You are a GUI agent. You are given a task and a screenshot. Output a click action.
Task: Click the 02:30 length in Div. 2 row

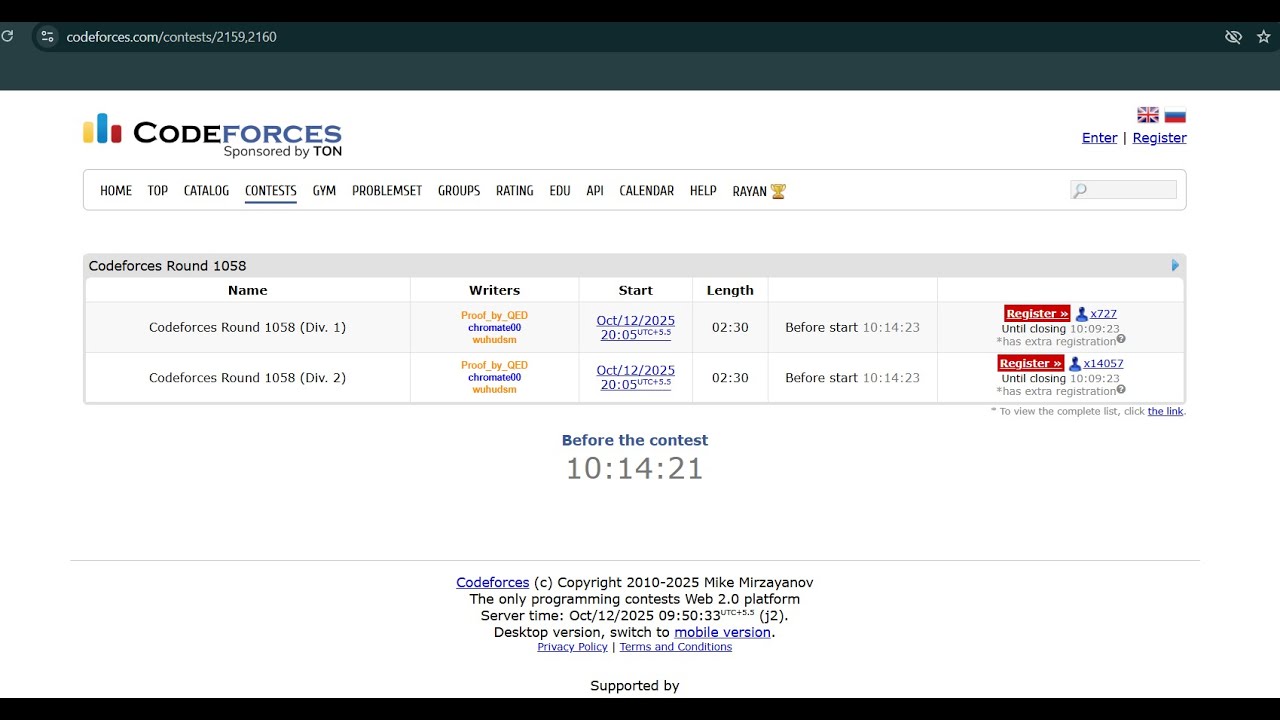[730, 377]
